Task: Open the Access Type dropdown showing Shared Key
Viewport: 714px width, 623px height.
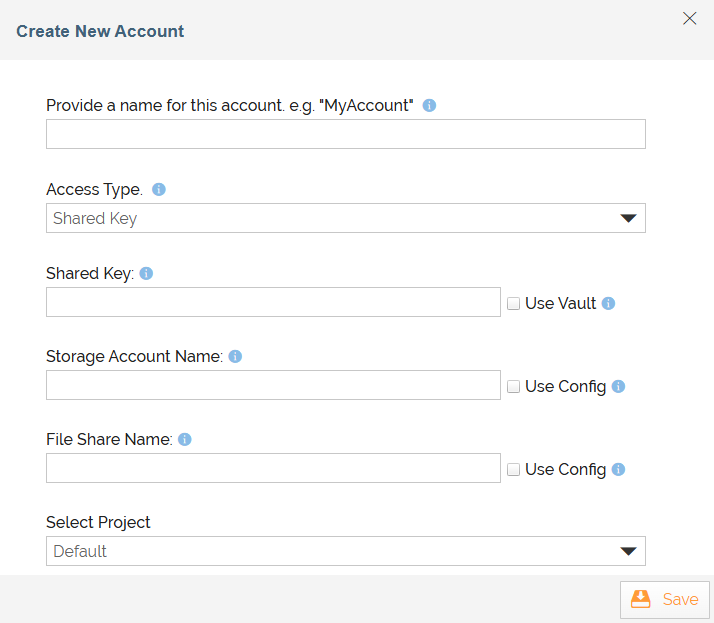Action: click(x=345, y=218)
